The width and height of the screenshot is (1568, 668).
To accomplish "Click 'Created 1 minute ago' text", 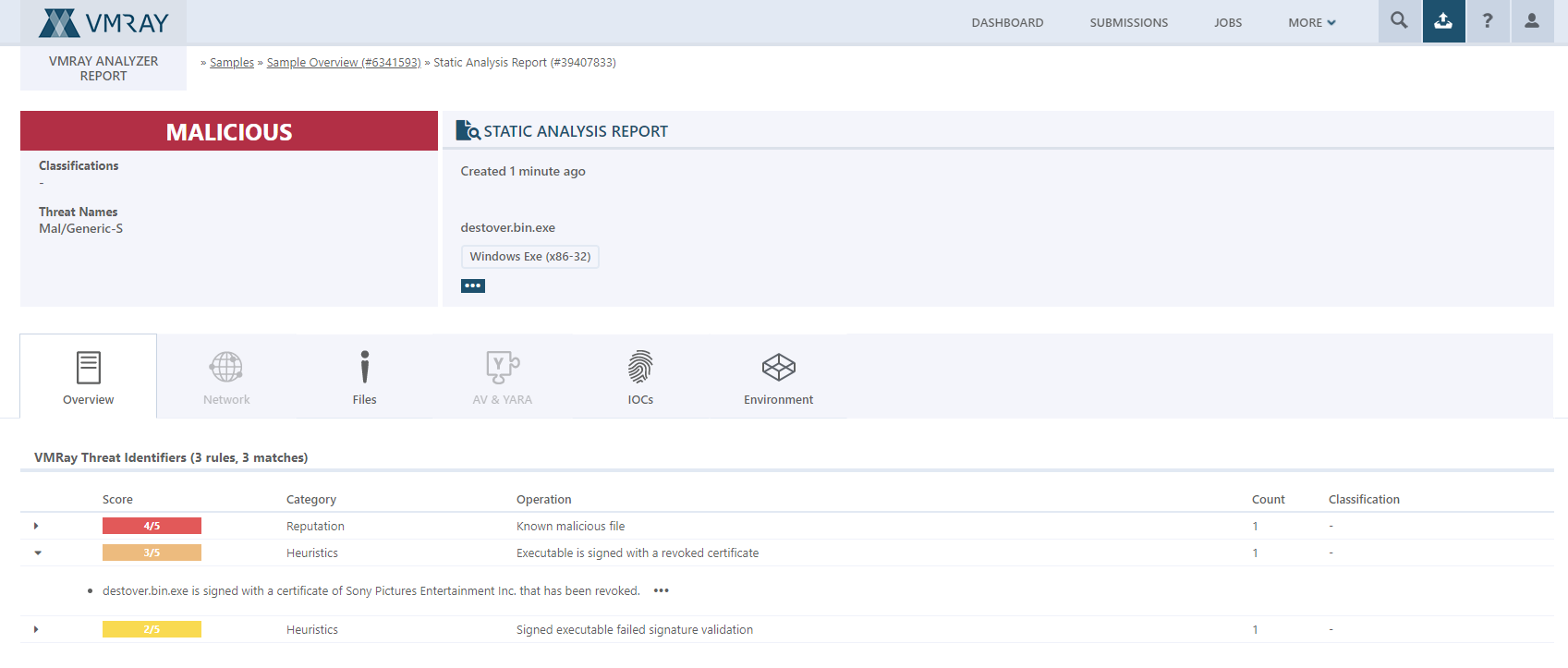I will point(523,171).
